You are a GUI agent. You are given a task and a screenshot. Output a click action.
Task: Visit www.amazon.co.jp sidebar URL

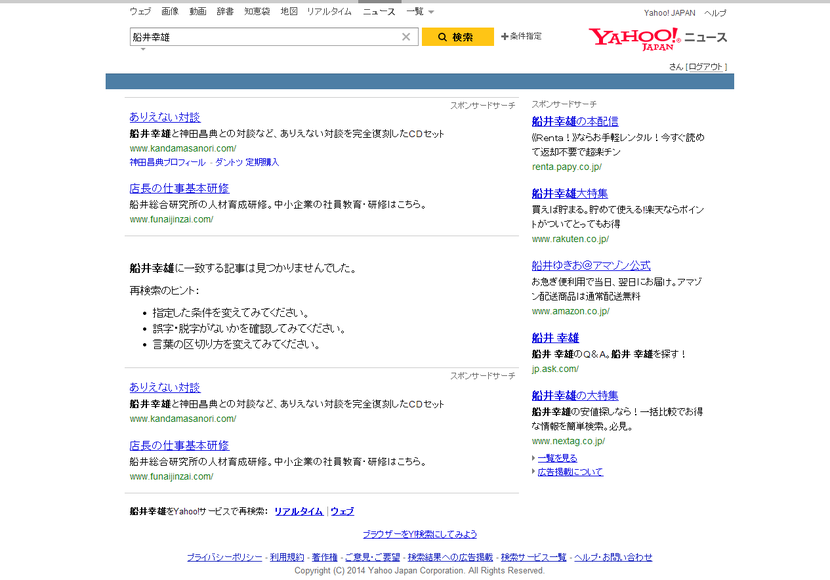[x=571, y=311]
